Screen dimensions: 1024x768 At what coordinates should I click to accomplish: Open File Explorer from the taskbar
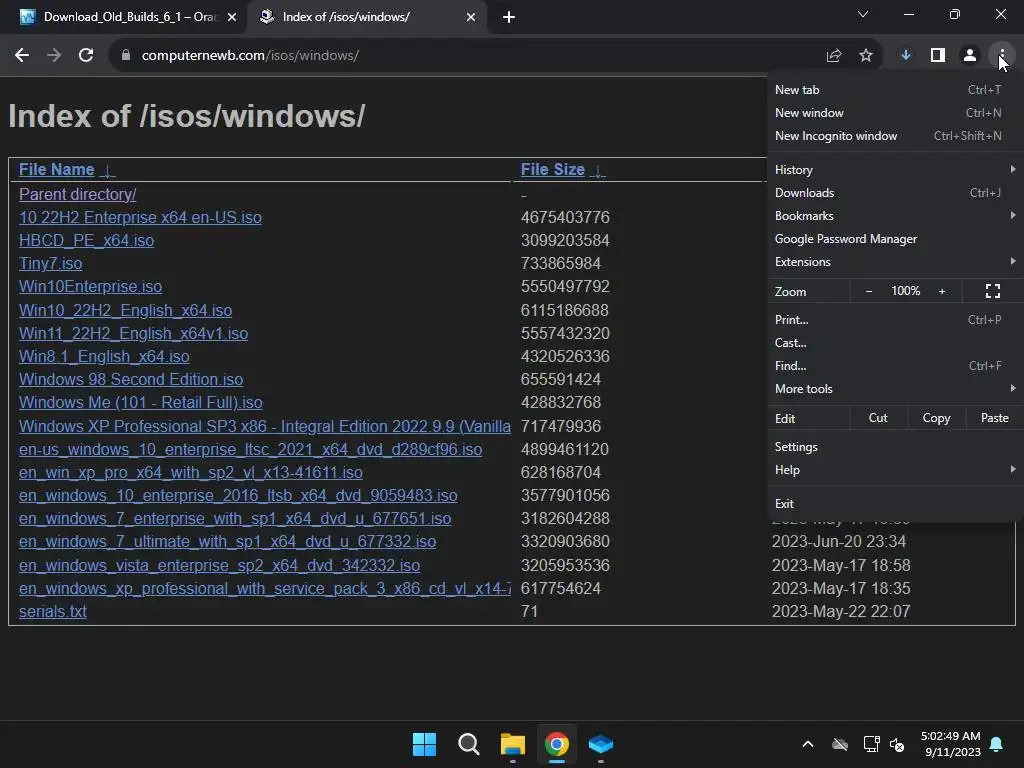point(513,744)
